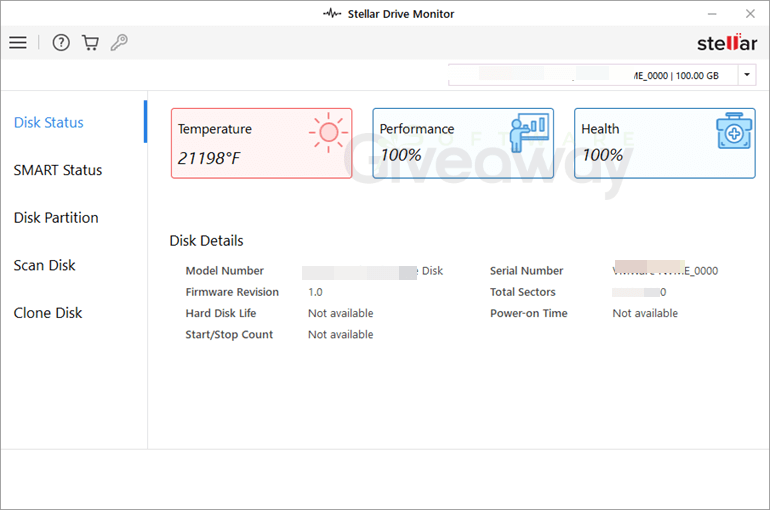Click the Power-on Time label

click(528, 313)
